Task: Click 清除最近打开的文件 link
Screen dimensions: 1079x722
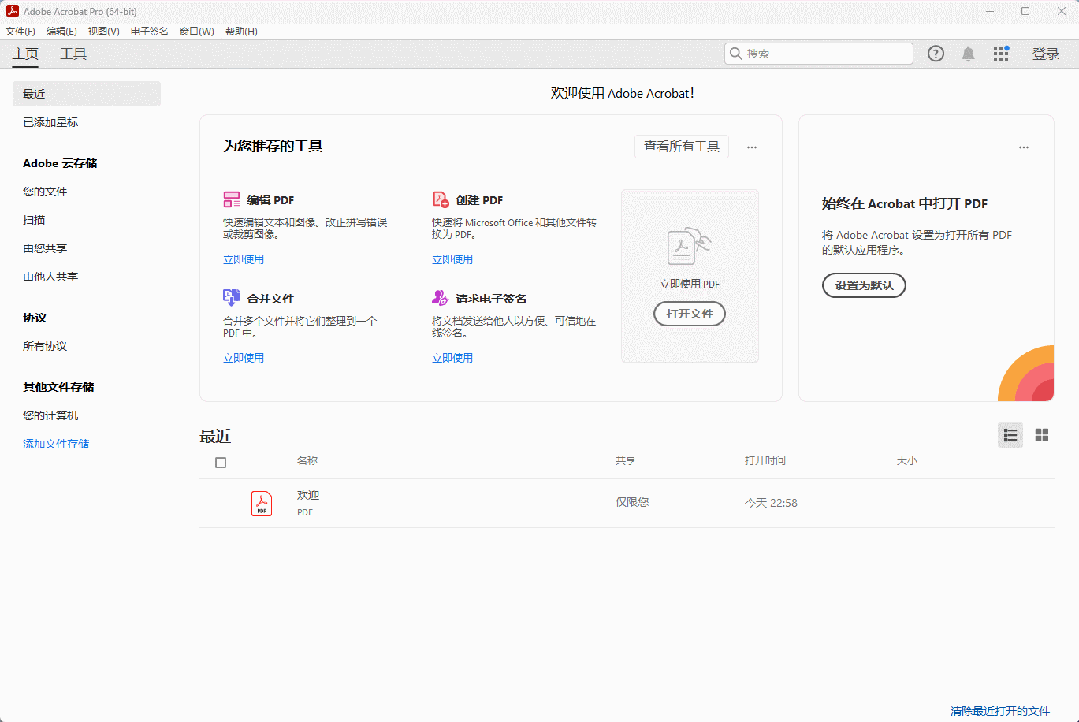Action: click(1000, 711)
